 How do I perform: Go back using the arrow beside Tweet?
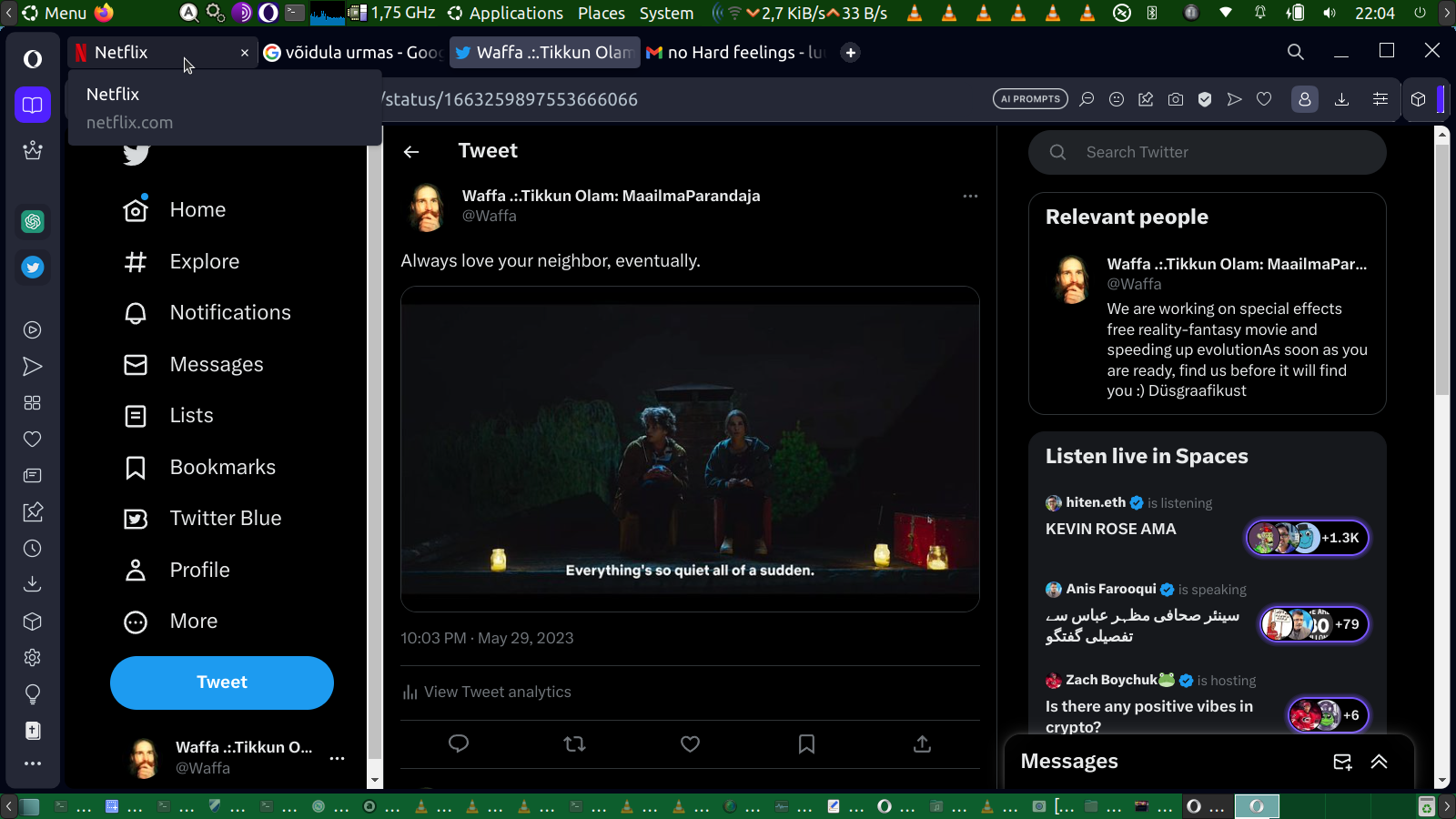pos(411,152)
